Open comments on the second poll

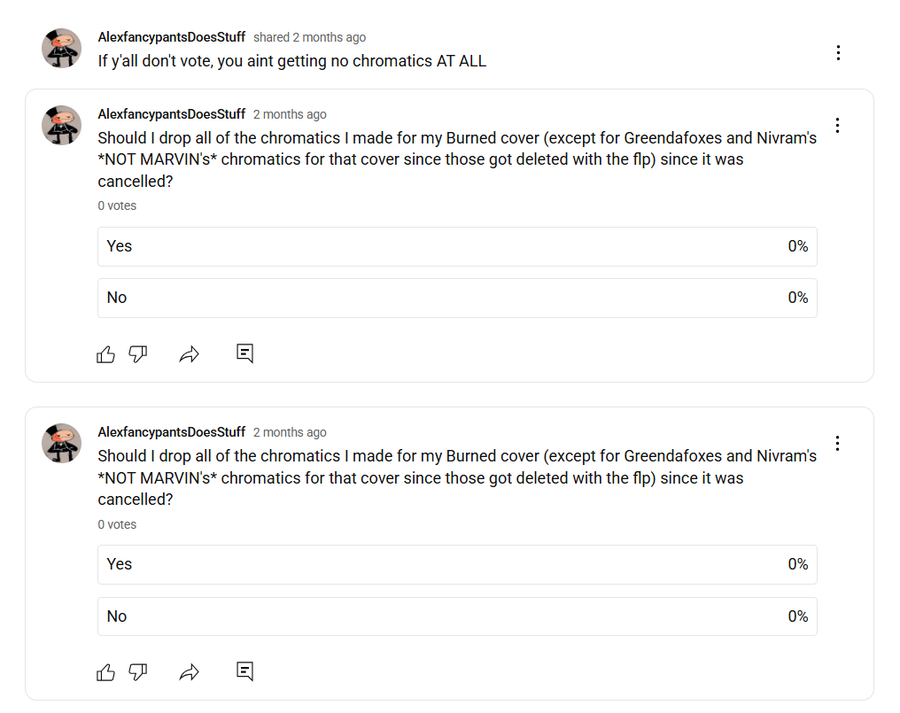245,671
